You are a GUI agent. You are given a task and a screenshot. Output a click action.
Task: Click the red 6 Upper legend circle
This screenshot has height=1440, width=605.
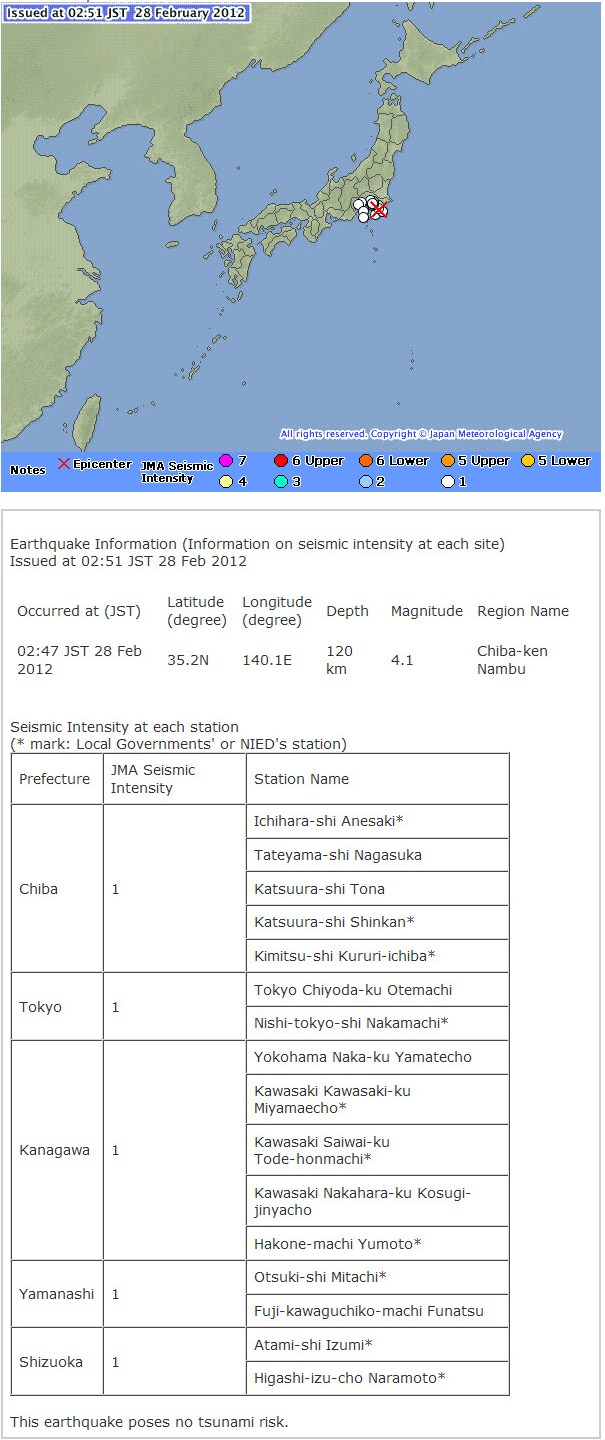[x=281, y=461]
